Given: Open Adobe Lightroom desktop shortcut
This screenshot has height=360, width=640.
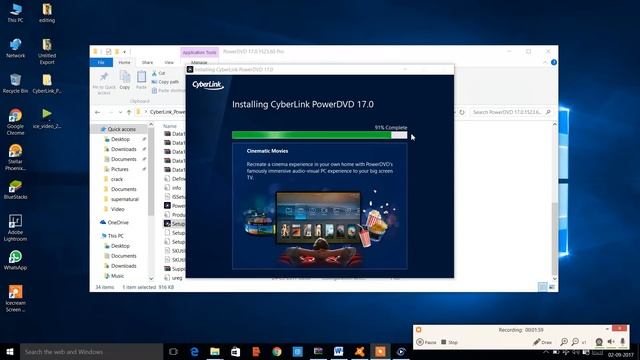Looking at the screenshot, I should pyautogui.click(x=16, y=228).
